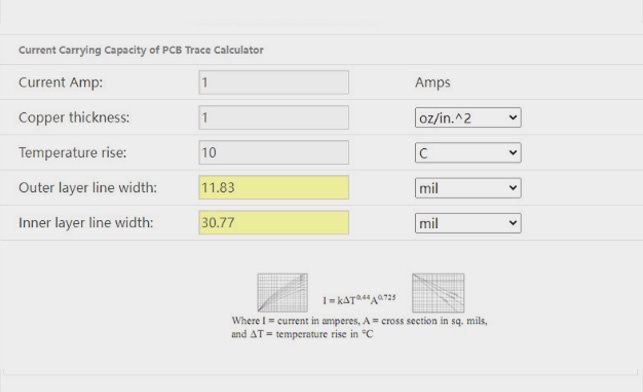
Task: Select the Outer layer line width result field
Action: click(x=274, y=188)
